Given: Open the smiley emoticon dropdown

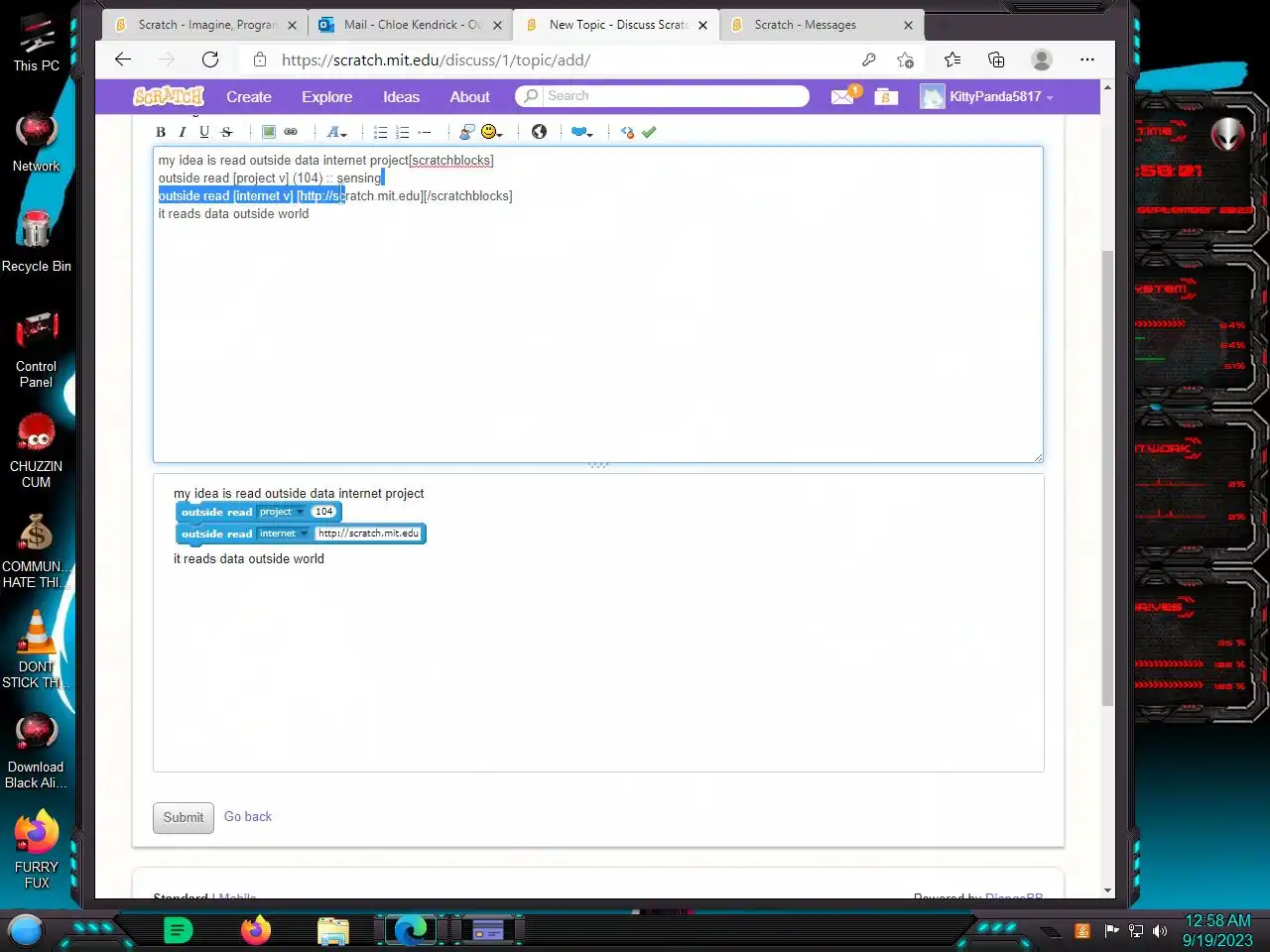Looking at the screenshot, I should pos(491,132).
